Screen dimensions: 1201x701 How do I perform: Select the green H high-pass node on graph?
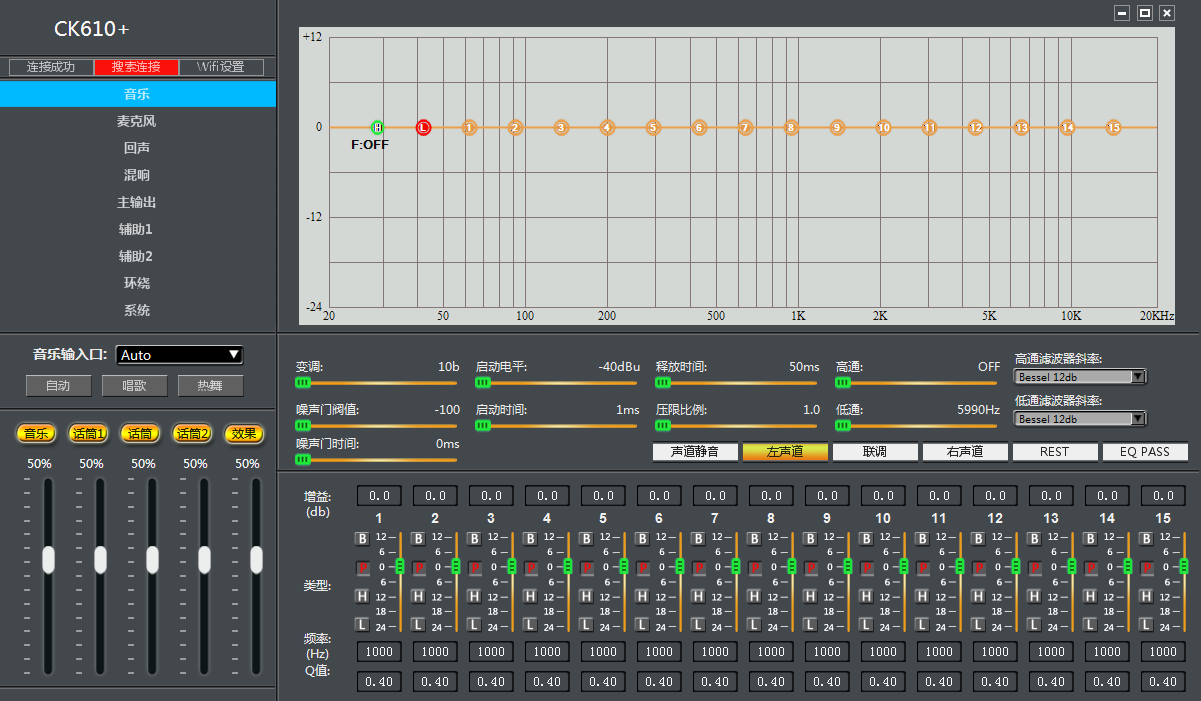coord(377,127)
